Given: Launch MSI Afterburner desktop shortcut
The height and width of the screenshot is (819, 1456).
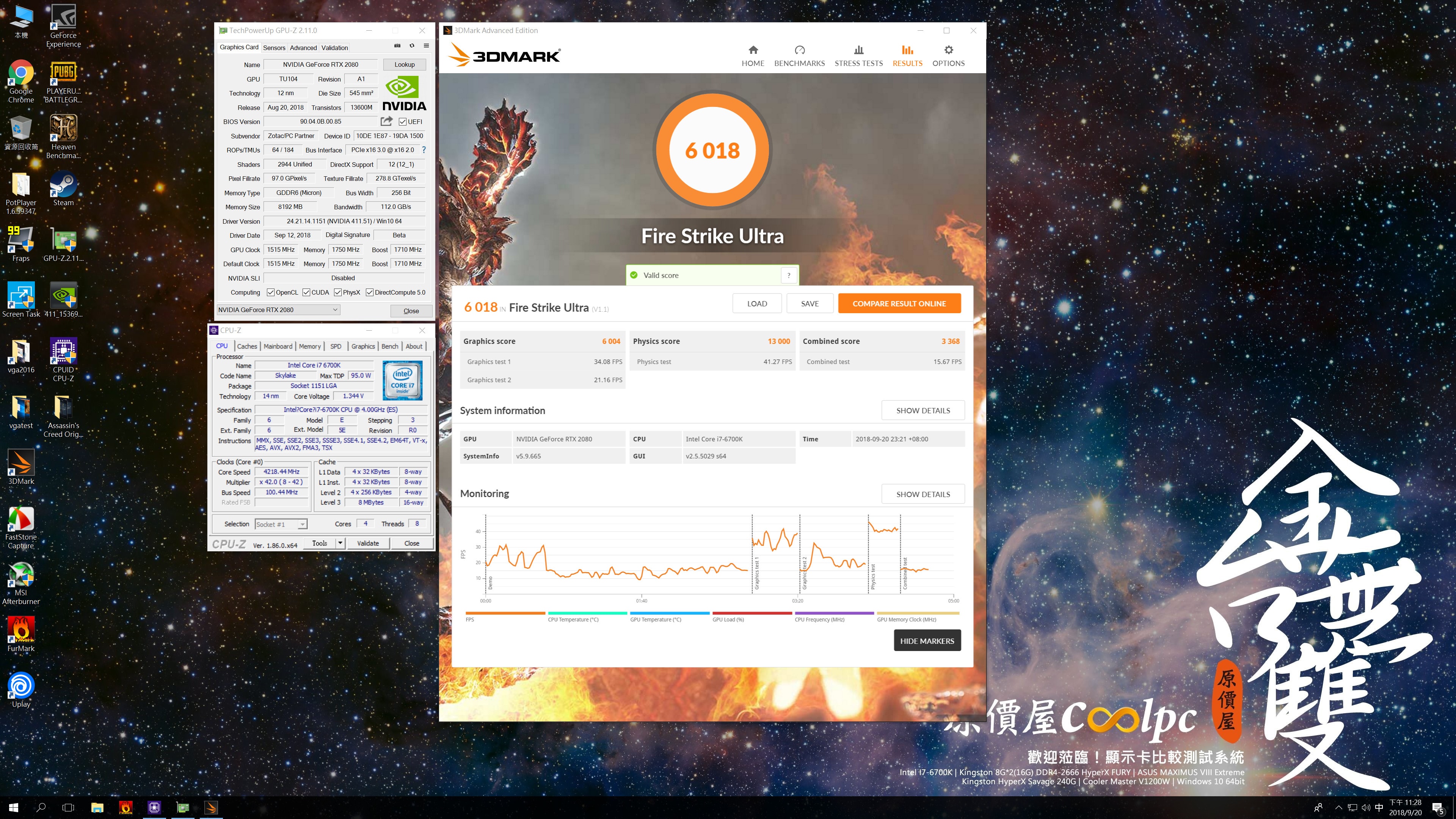Looking at the screenshot, I should tap(21, 583).
